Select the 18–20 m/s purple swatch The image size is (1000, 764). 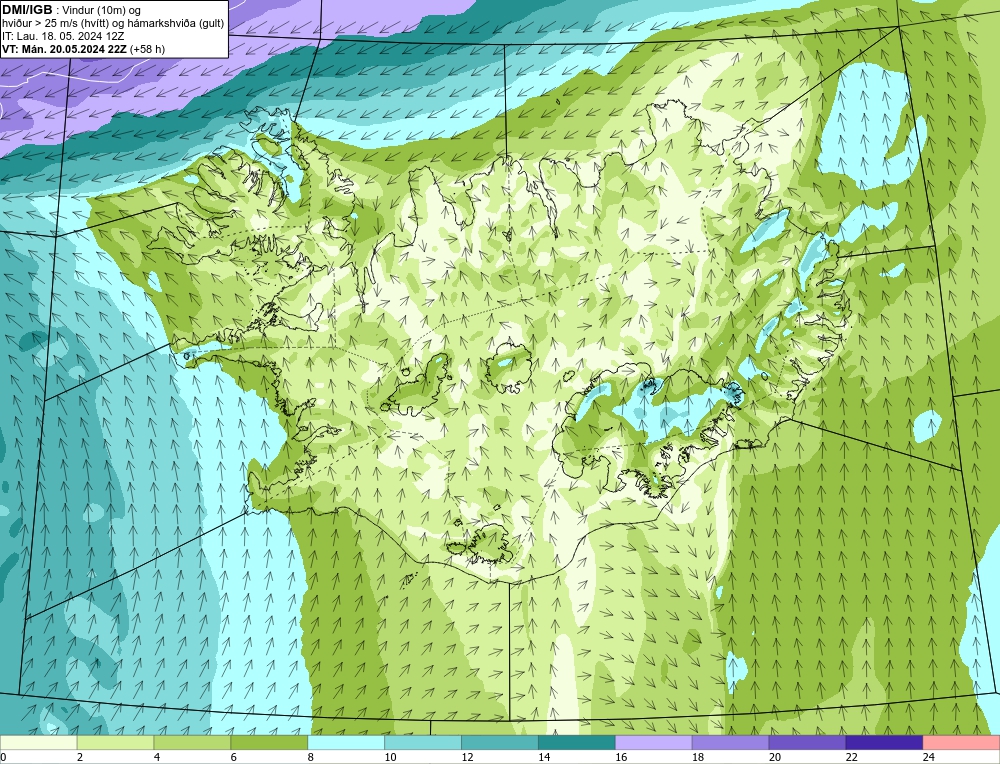pyautogui.click(x=730, y=742)
